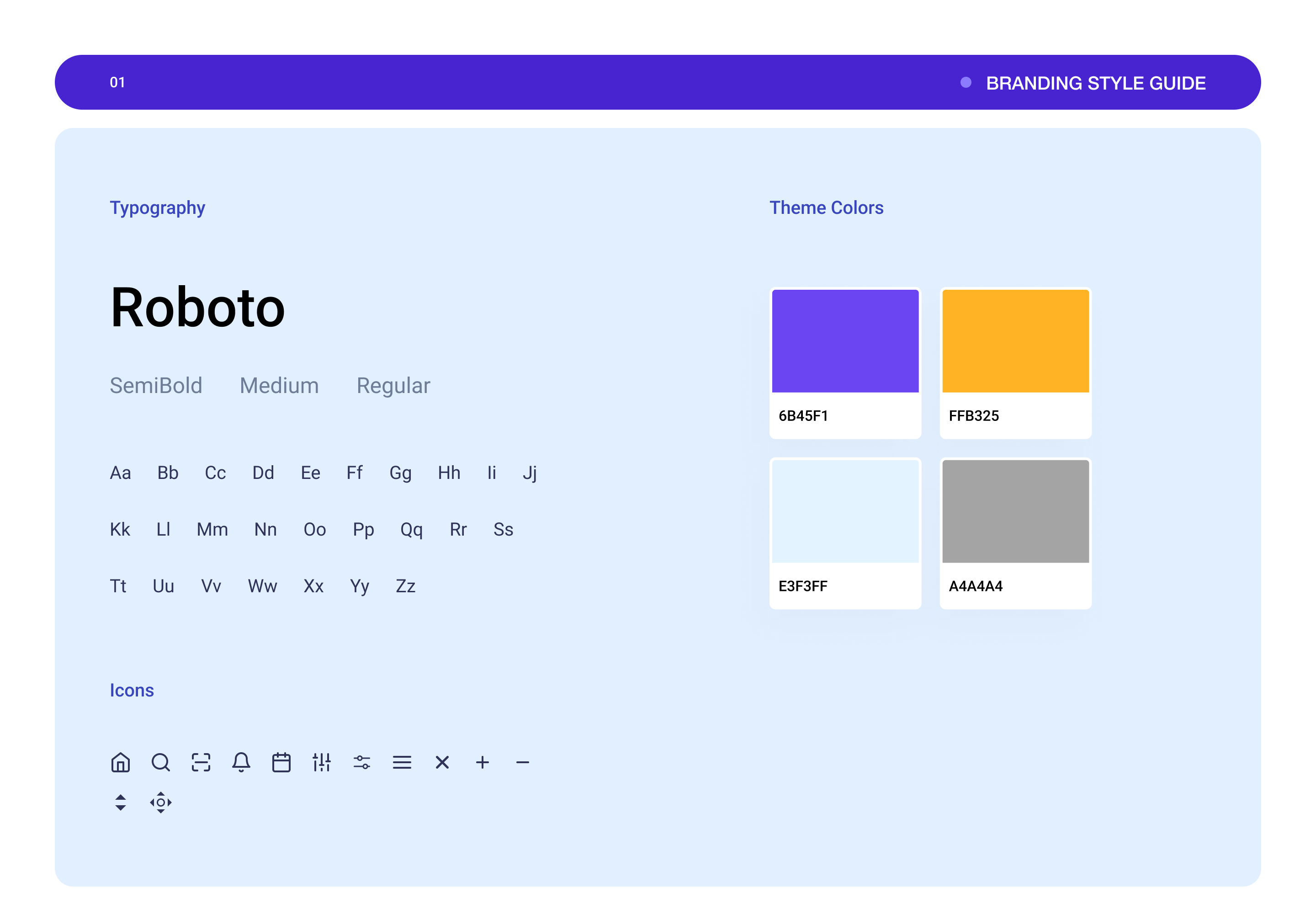Image resolution: width=1316 pixels, height=914 pixels.
Task: Click the up-down sort arrows icon
Action: click(x=120, y=802)
